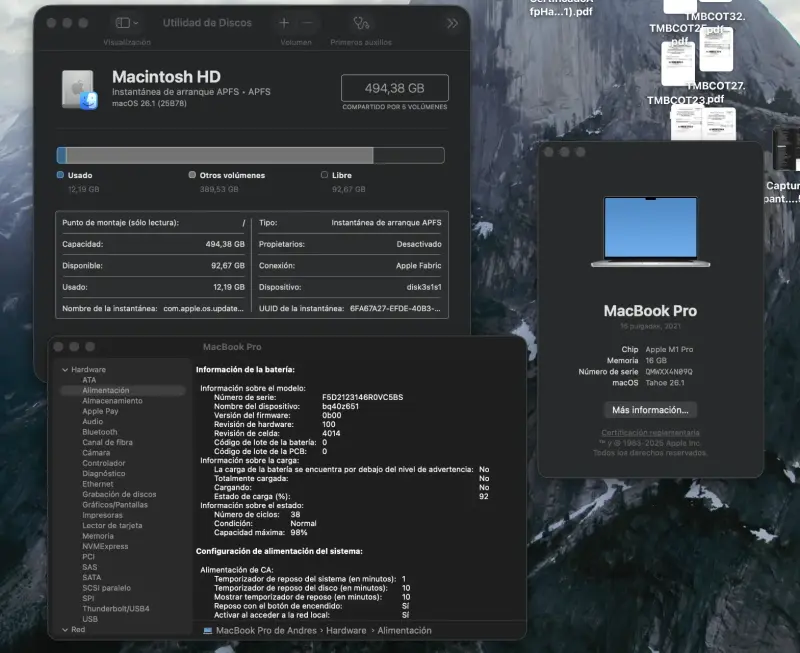This screenshot has height=653, width=800.
Task: Select Diagnóstico in the sidebar
Action: pyautogui.click(x=104, y=473)
